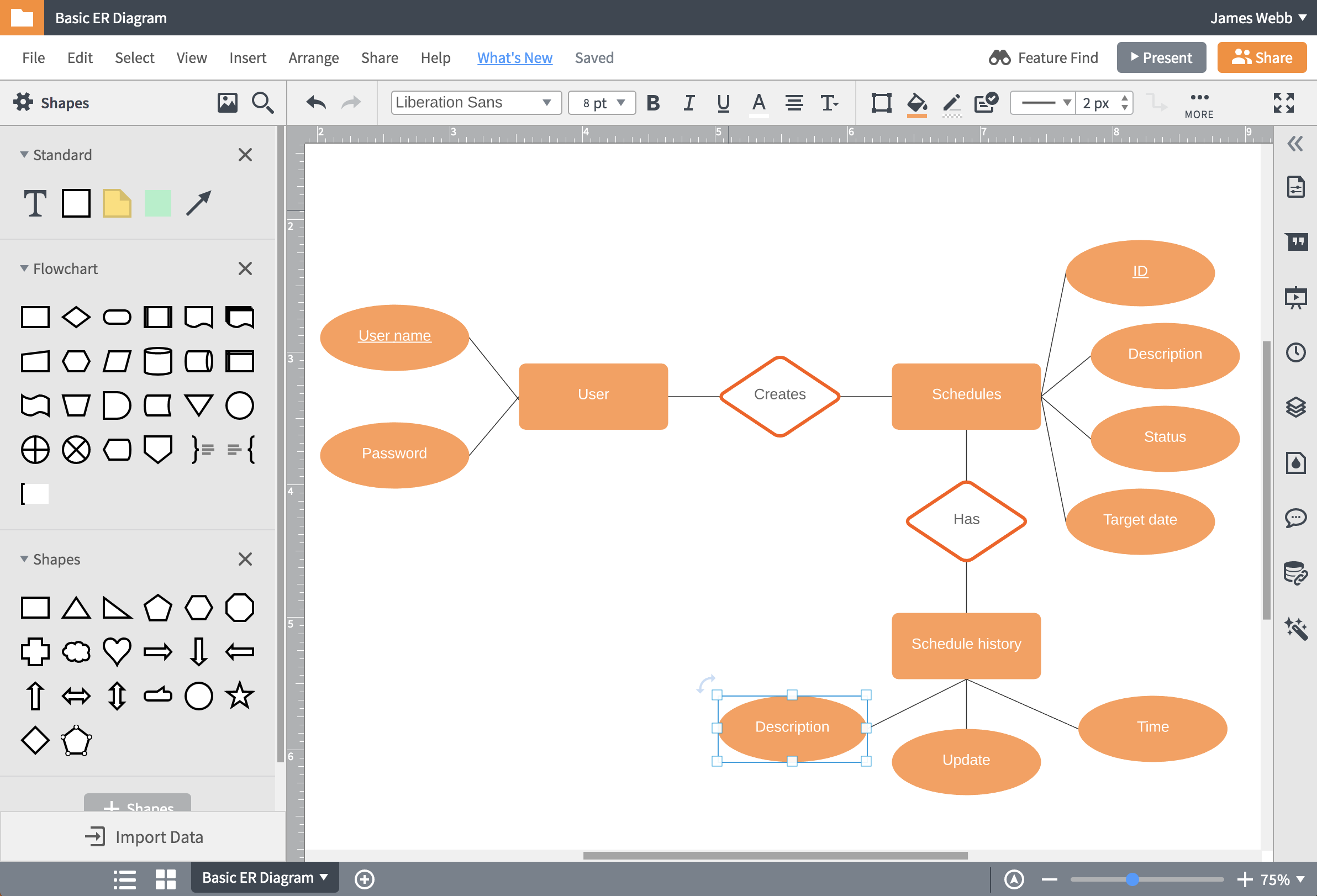Click the Undo arrow icon

coord(316,102)
